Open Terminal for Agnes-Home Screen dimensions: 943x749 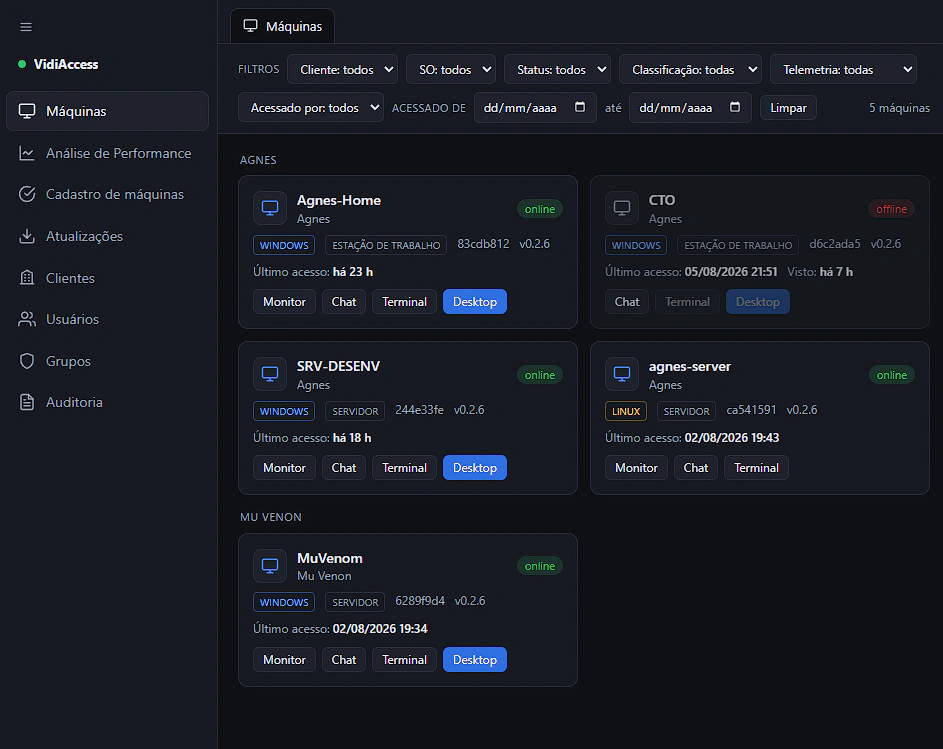pyautogui.click(x=404, y=302)
